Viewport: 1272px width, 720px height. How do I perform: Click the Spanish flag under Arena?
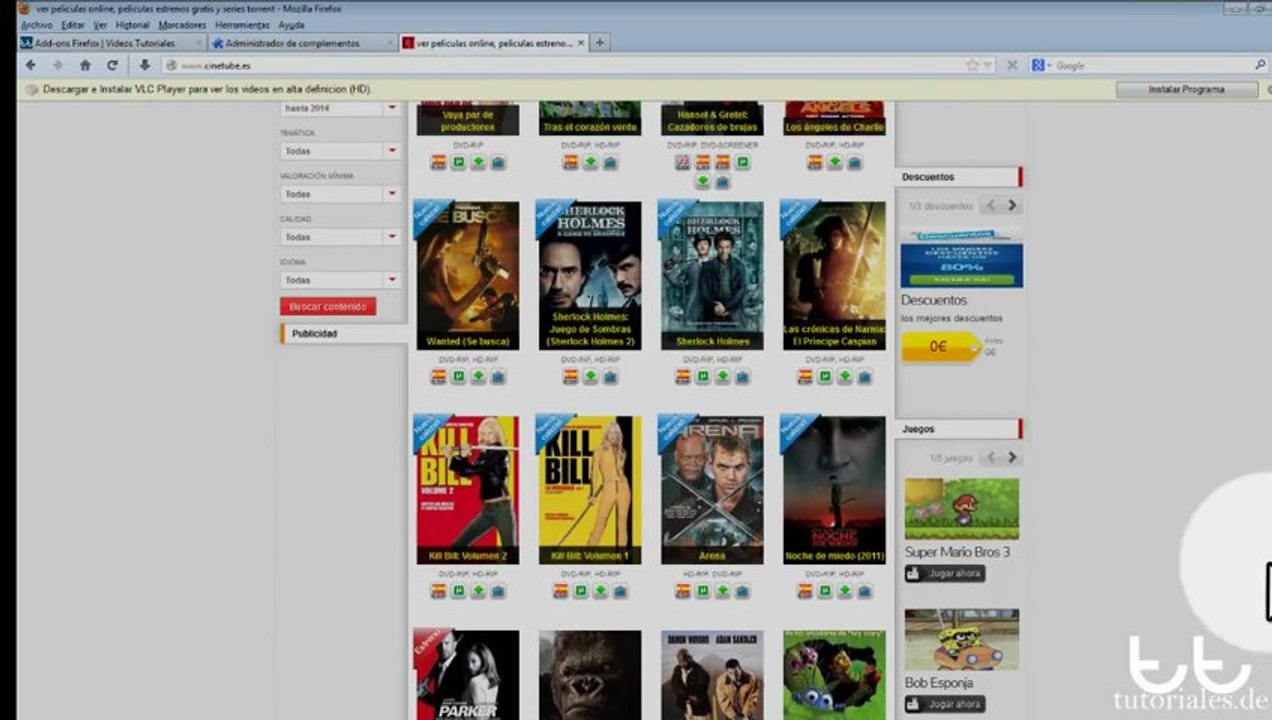click(682, 590)
